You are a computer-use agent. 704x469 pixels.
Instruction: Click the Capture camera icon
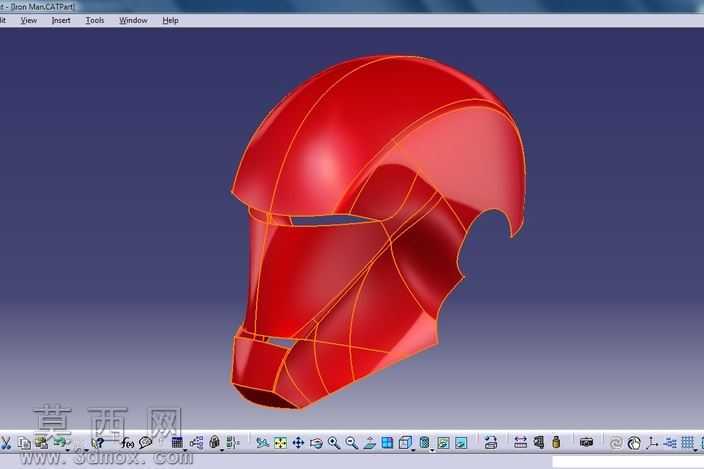(x=586, y=443)
